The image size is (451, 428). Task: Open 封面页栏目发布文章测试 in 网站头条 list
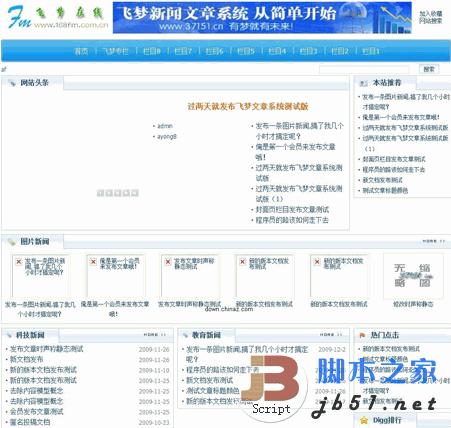pos(292,210)
